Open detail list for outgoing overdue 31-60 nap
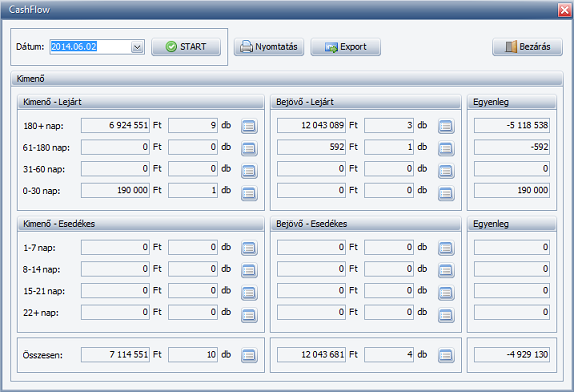574x392 pixels. pyautogui.click(x=249, y=171)
